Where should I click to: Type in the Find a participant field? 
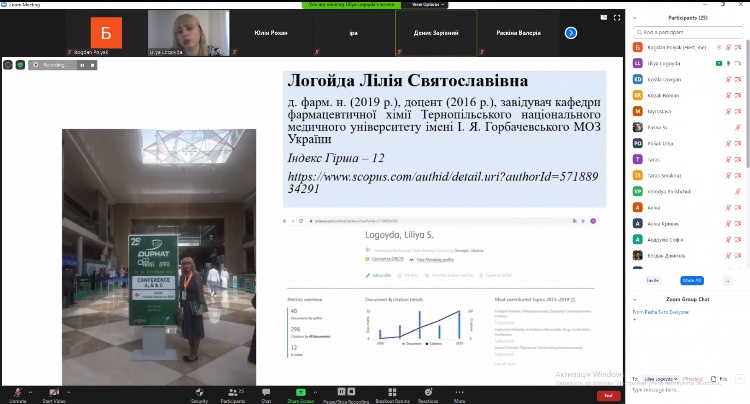(690, 33)
